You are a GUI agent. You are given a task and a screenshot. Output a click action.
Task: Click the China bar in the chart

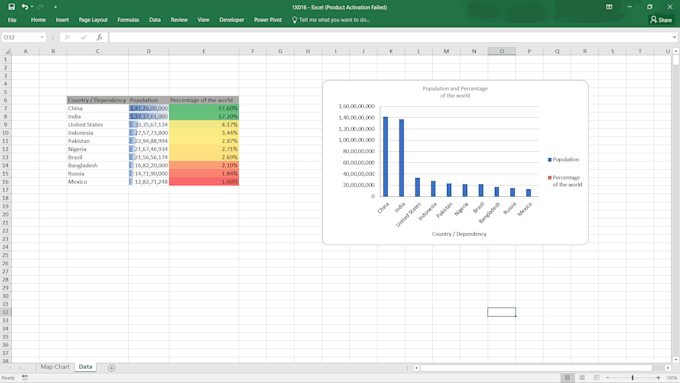(385, 157)
